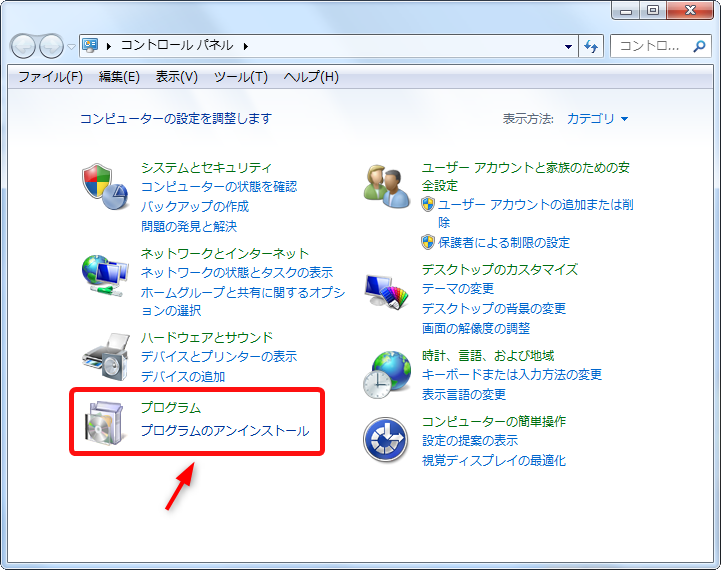Click ユーザー アカウントの追加または削除 link
721x570 pixels.
pyautogui.click(x=536, y=213)
